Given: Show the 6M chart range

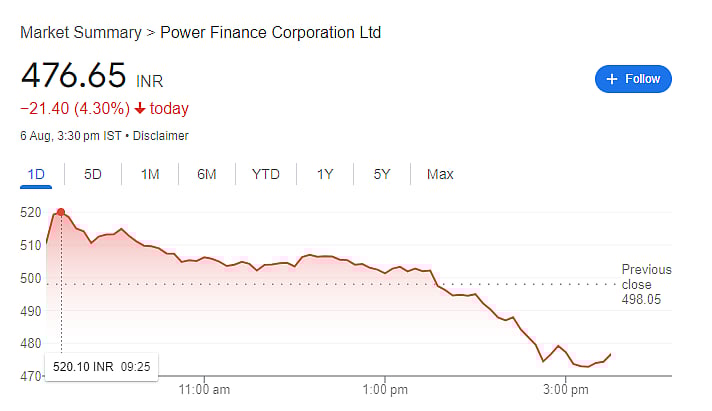Looking at the screenshot, I should click(207, 174).
